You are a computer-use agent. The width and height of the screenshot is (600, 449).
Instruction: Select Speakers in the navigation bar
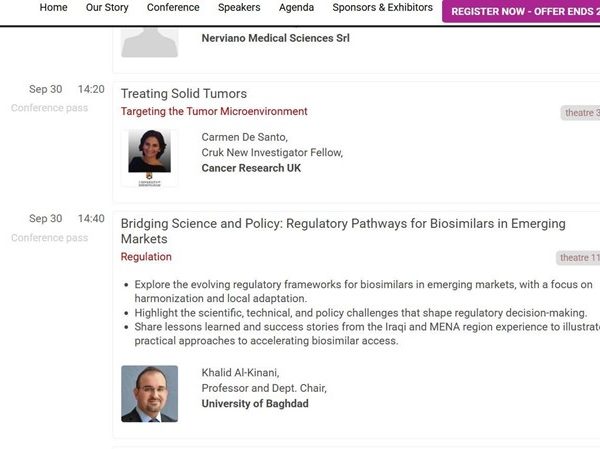pyautogui.click(x=239, y=8)
